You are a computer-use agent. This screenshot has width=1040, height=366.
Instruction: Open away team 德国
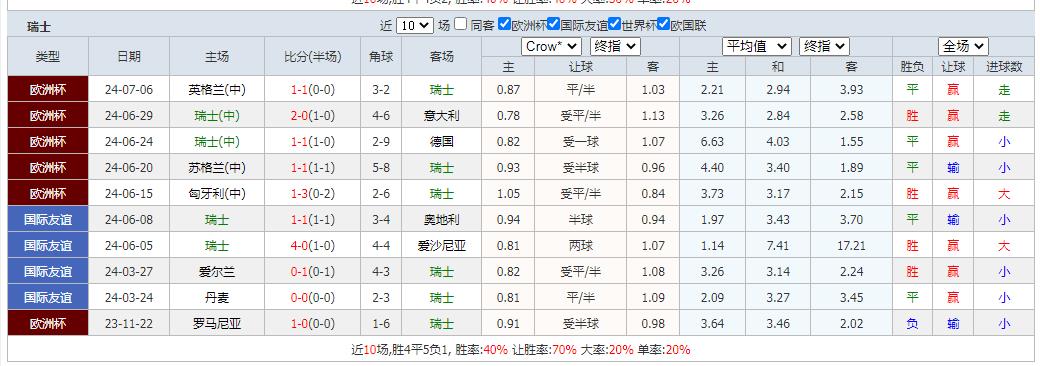(x=441, y=141)
